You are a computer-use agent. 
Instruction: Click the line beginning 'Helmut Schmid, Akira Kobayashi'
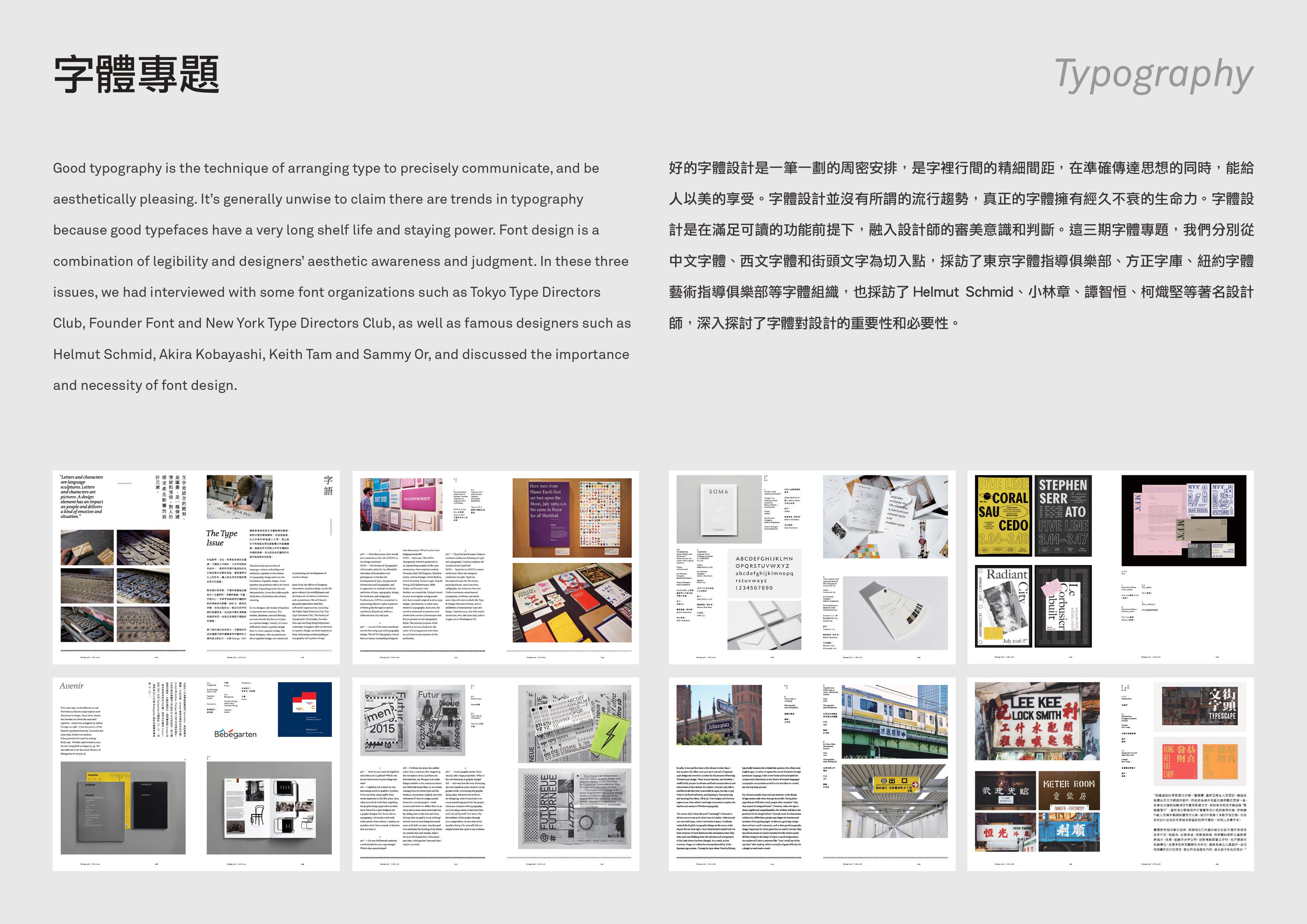click(x=341, y=355)
